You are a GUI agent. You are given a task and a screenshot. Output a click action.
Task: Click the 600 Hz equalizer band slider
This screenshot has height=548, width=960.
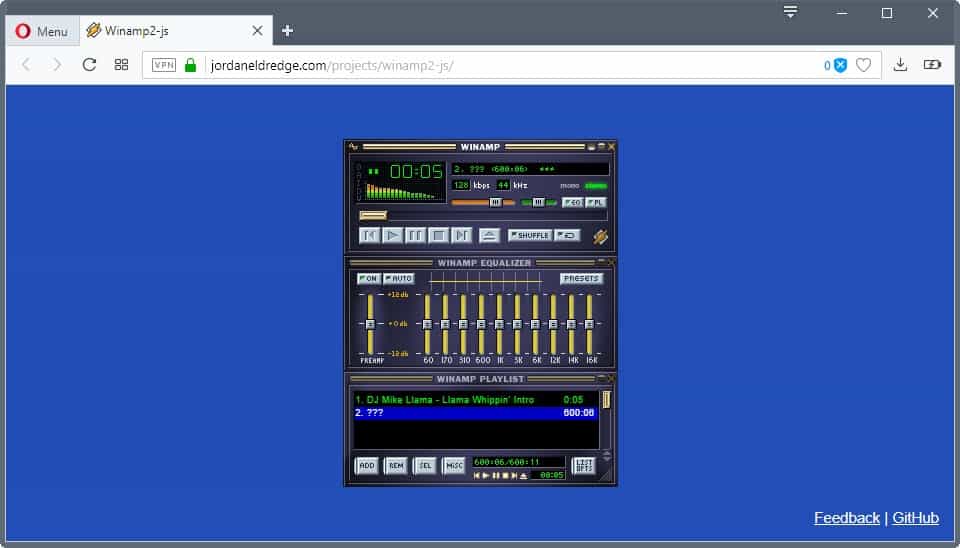(481, 324)
